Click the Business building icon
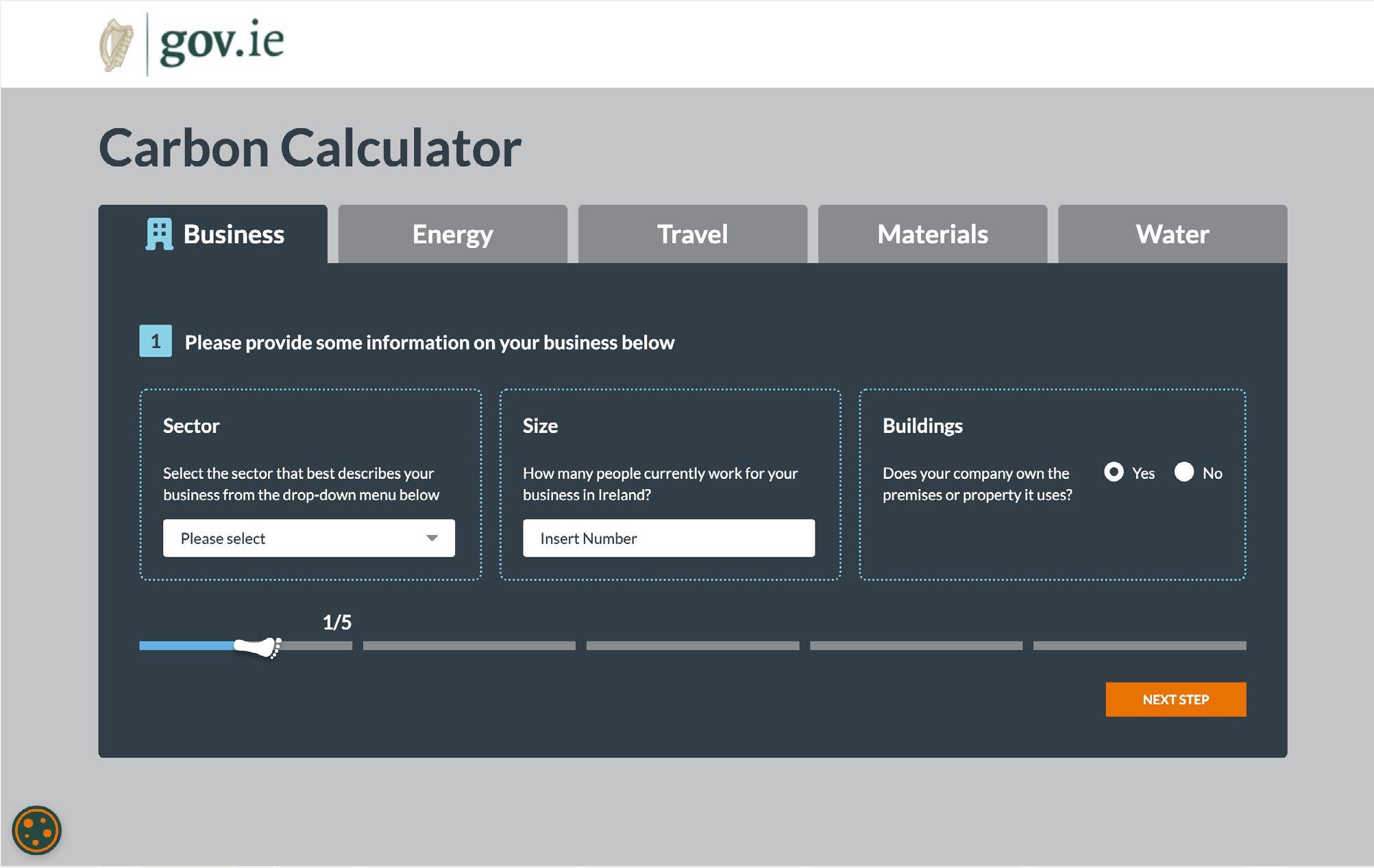 tap(159, 234)
